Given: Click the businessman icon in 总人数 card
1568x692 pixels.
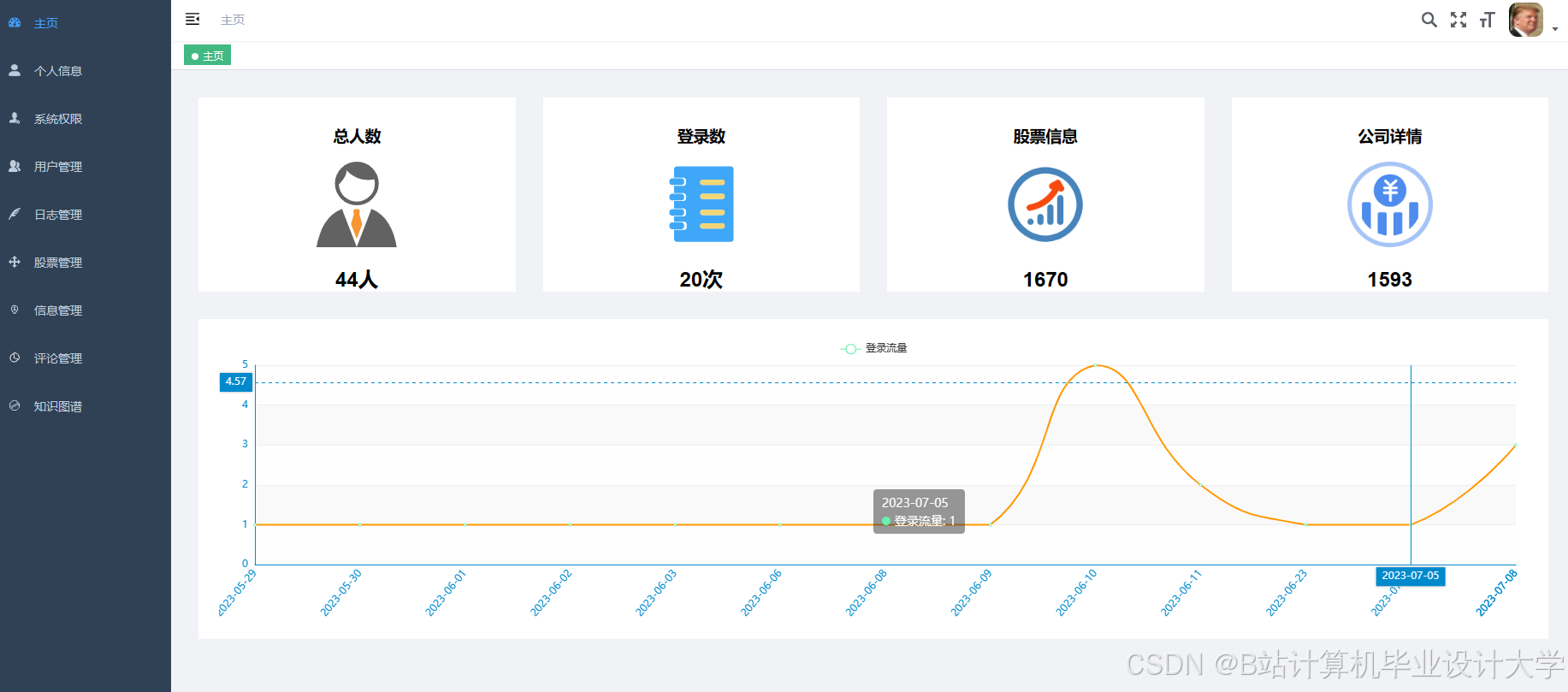Looking at the screenshot, I should (x=357, y=205).
